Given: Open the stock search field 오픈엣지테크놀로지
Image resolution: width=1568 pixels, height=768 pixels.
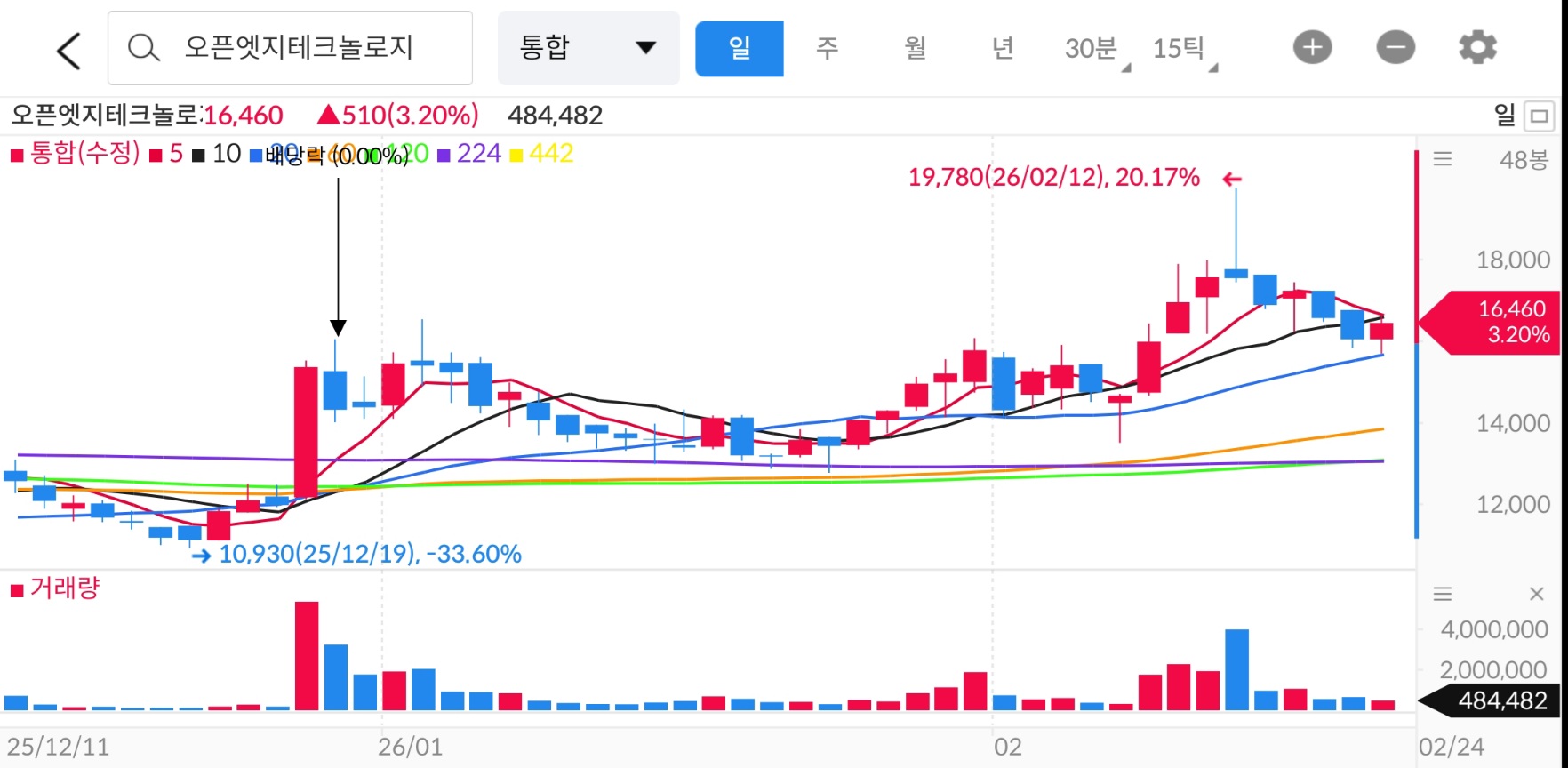Looking at the screenshot, I should point(290,48).
